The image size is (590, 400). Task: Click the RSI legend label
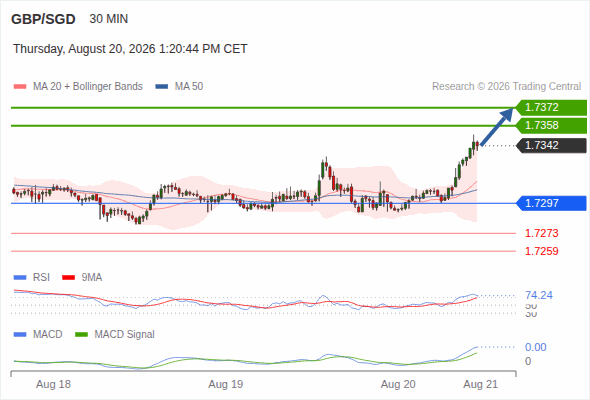[41, 278]
